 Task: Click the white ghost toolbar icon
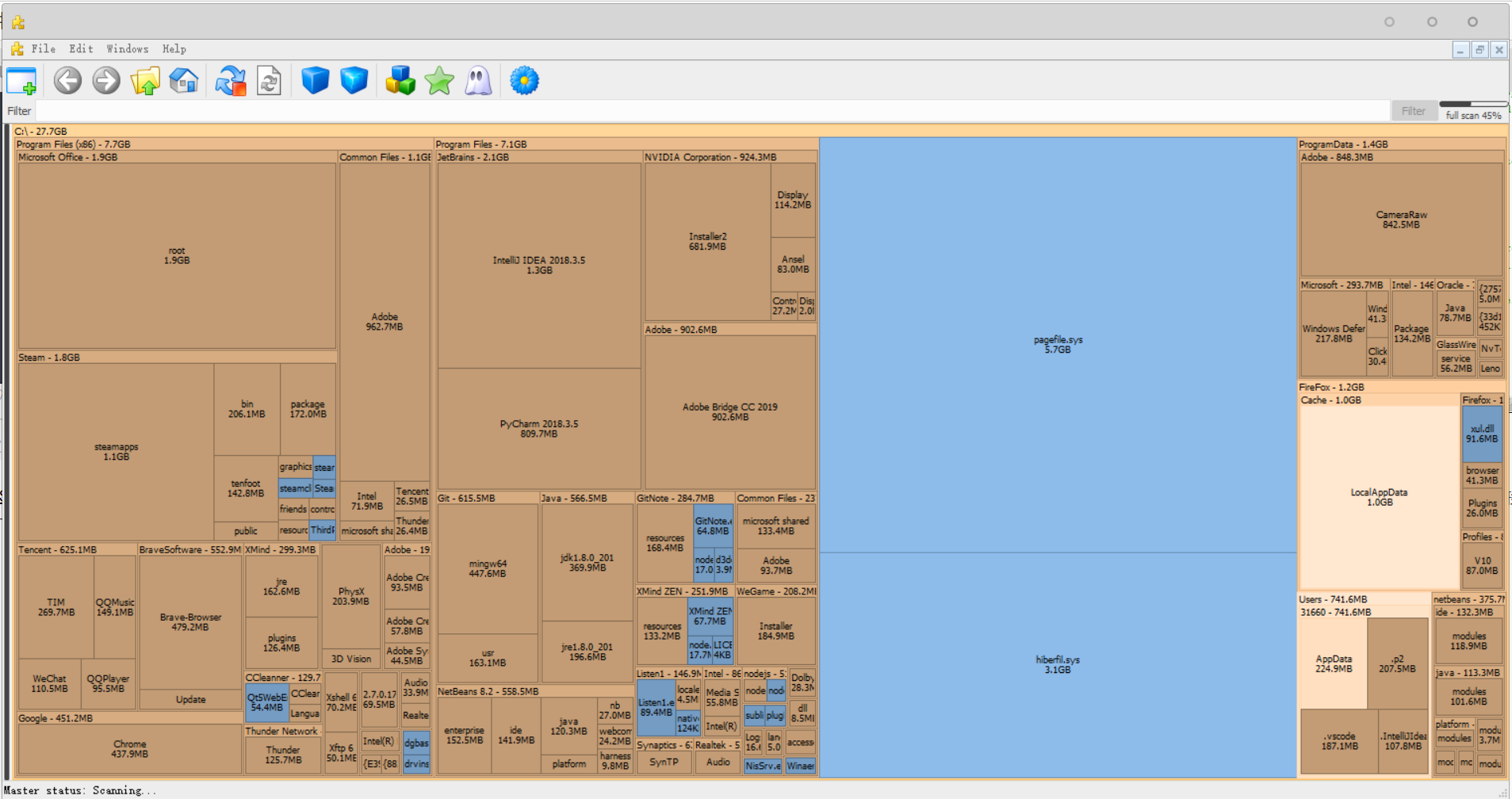(x=478, y=81)
